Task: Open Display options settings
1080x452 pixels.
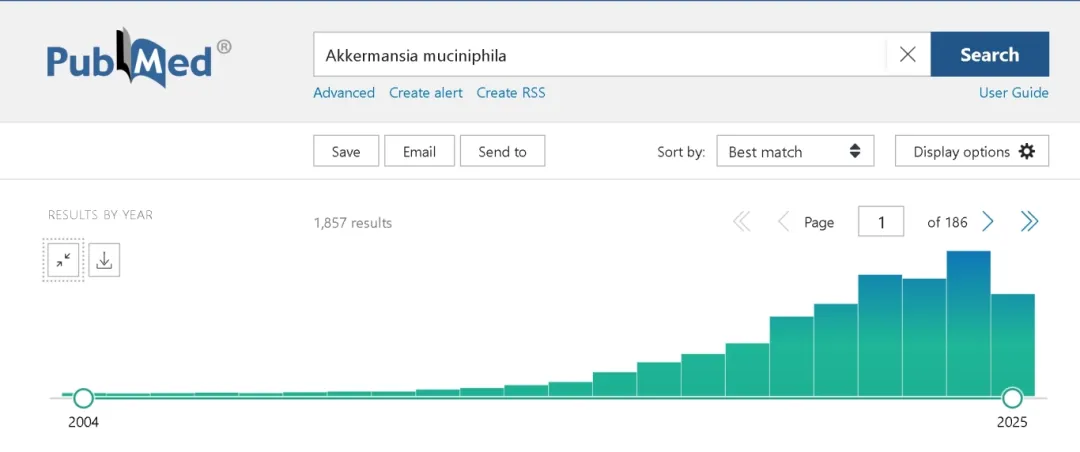Action: pos(971,152)
